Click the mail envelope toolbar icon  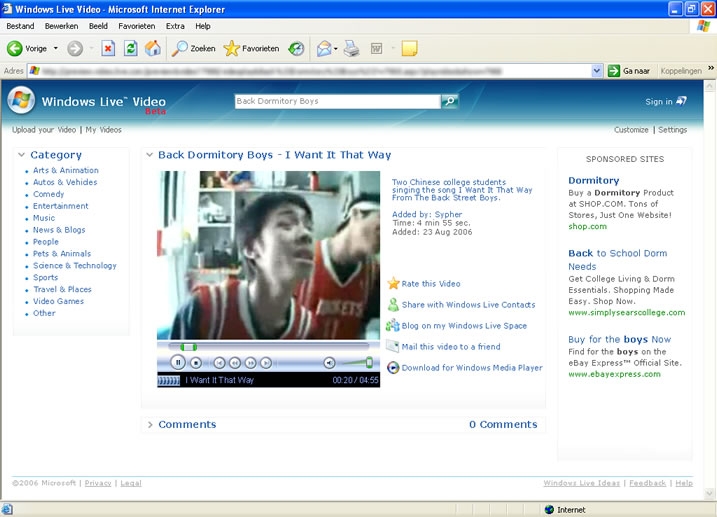tap(324, 48)
